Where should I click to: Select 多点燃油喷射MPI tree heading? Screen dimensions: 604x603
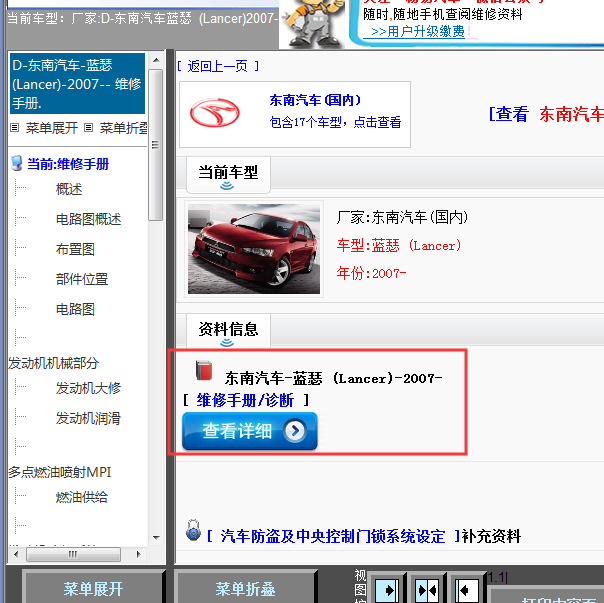(x=60, y=472)
